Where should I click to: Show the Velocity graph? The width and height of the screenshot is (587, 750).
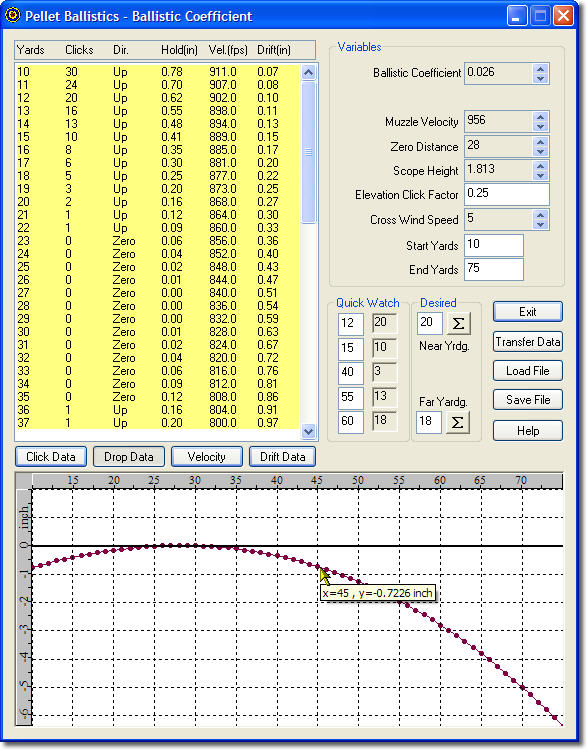[x=207, y=457]
